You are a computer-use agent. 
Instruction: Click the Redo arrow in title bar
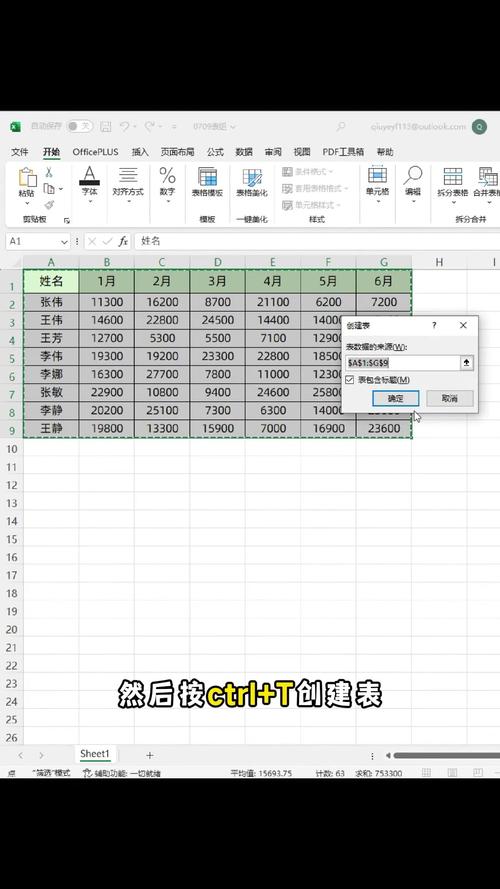tap(149, 126)
